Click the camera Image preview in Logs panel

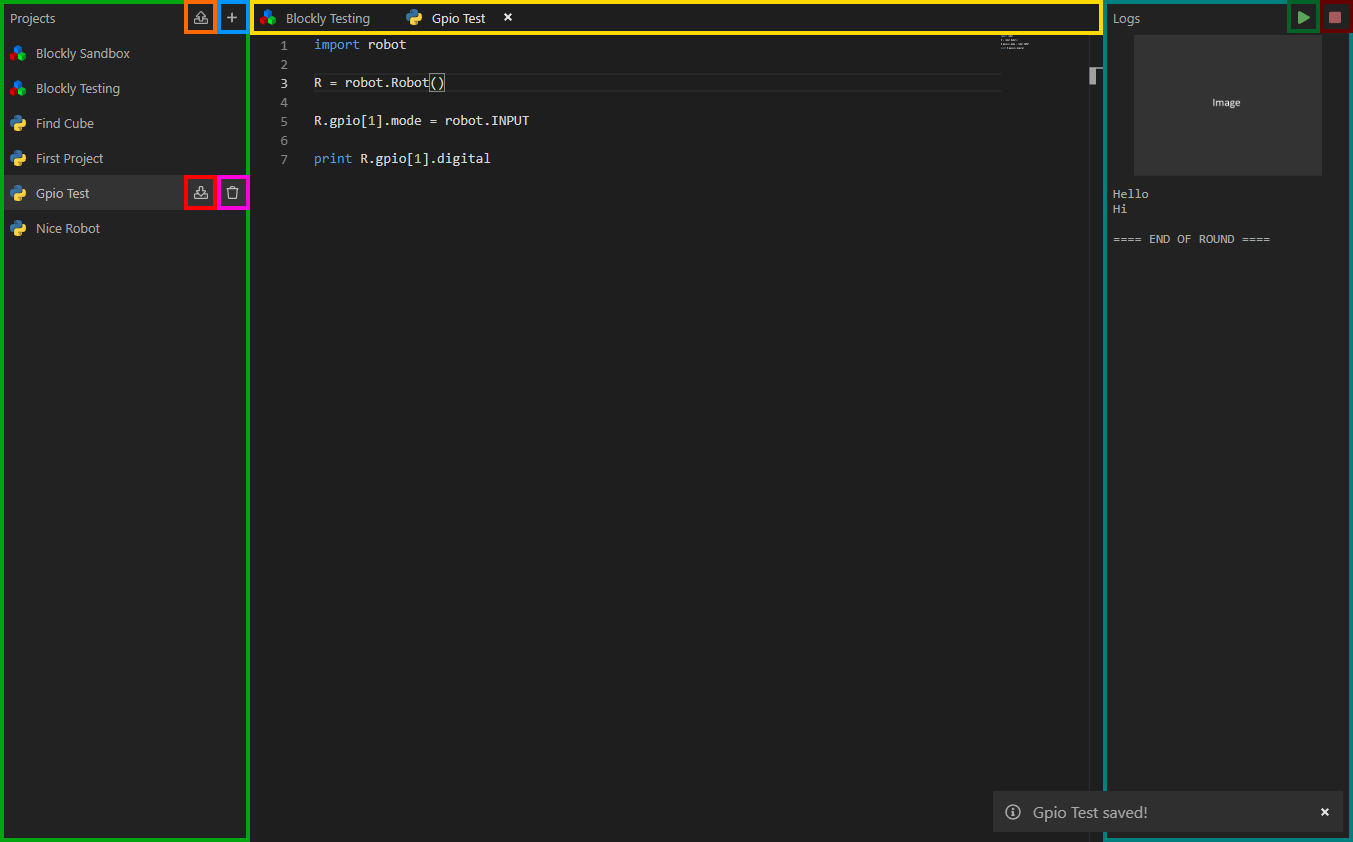(1227, 103)
